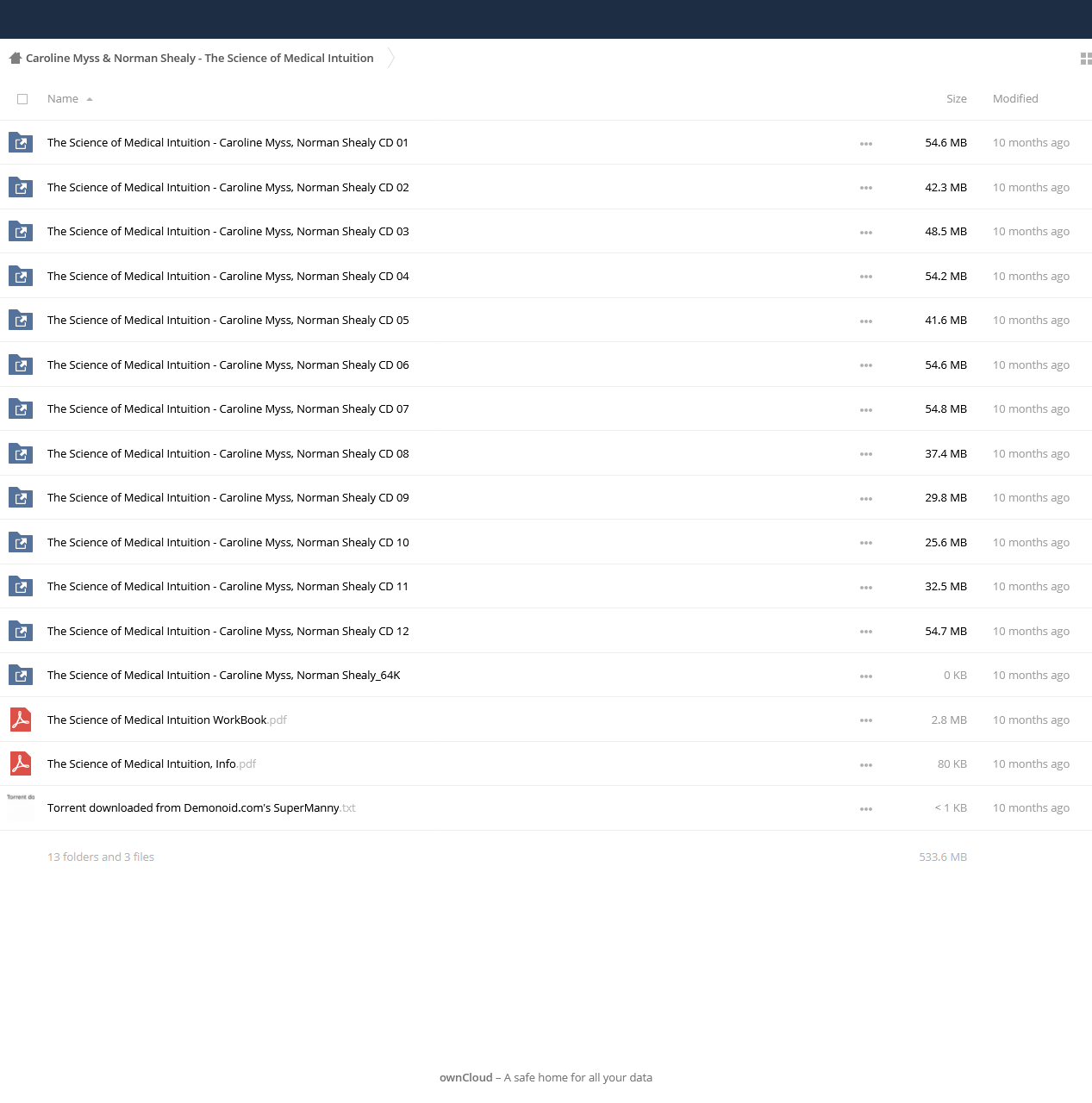The width and height of the screenshot is (1092, 1103).
Task: Click shared folder icon for CD 01
Action: [21, 143]
